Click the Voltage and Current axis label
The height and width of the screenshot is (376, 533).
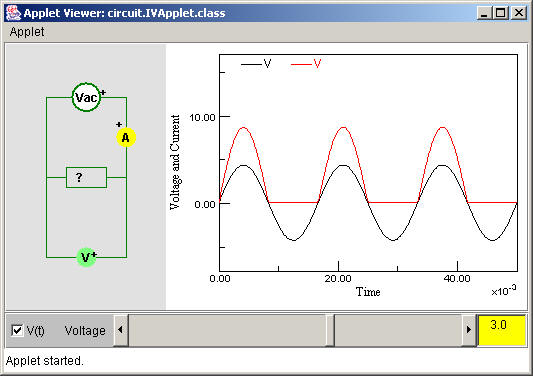click(x=175, y=162)
